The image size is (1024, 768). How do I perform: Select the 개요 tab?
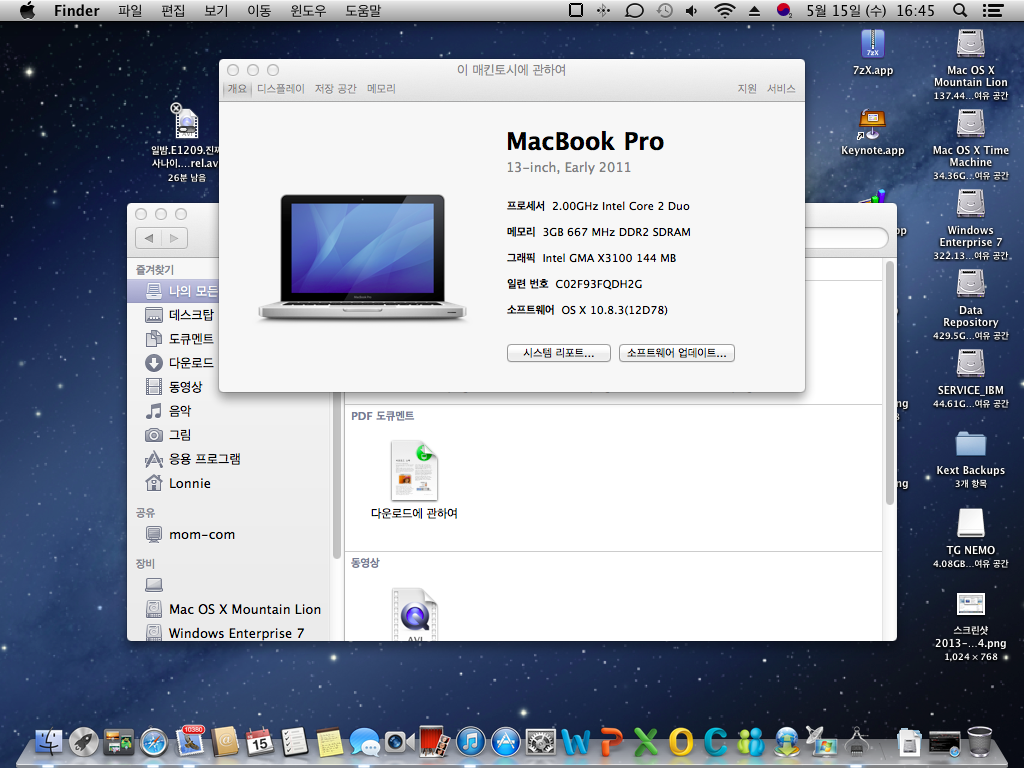tap(237, 89)
